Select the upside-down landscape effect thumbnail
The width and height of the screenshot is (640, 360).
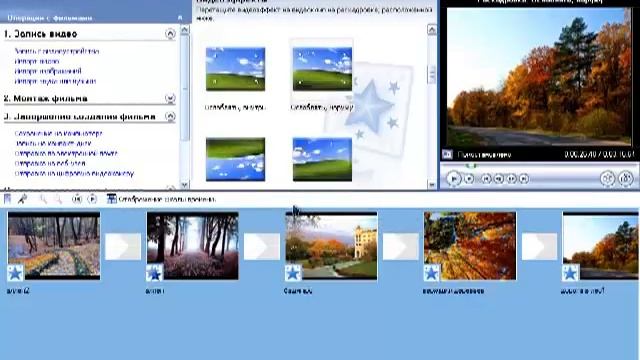(x=236, y=159)
